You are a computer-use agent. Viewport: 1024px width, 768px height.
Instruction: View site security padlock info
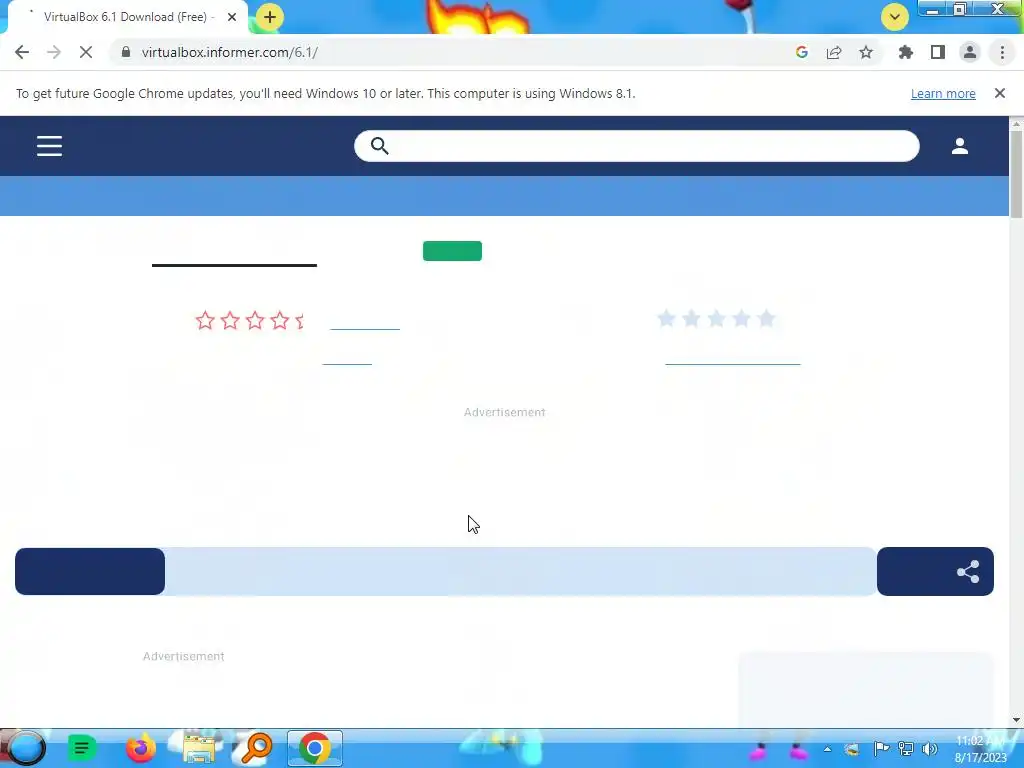click(x=126, y=52)
